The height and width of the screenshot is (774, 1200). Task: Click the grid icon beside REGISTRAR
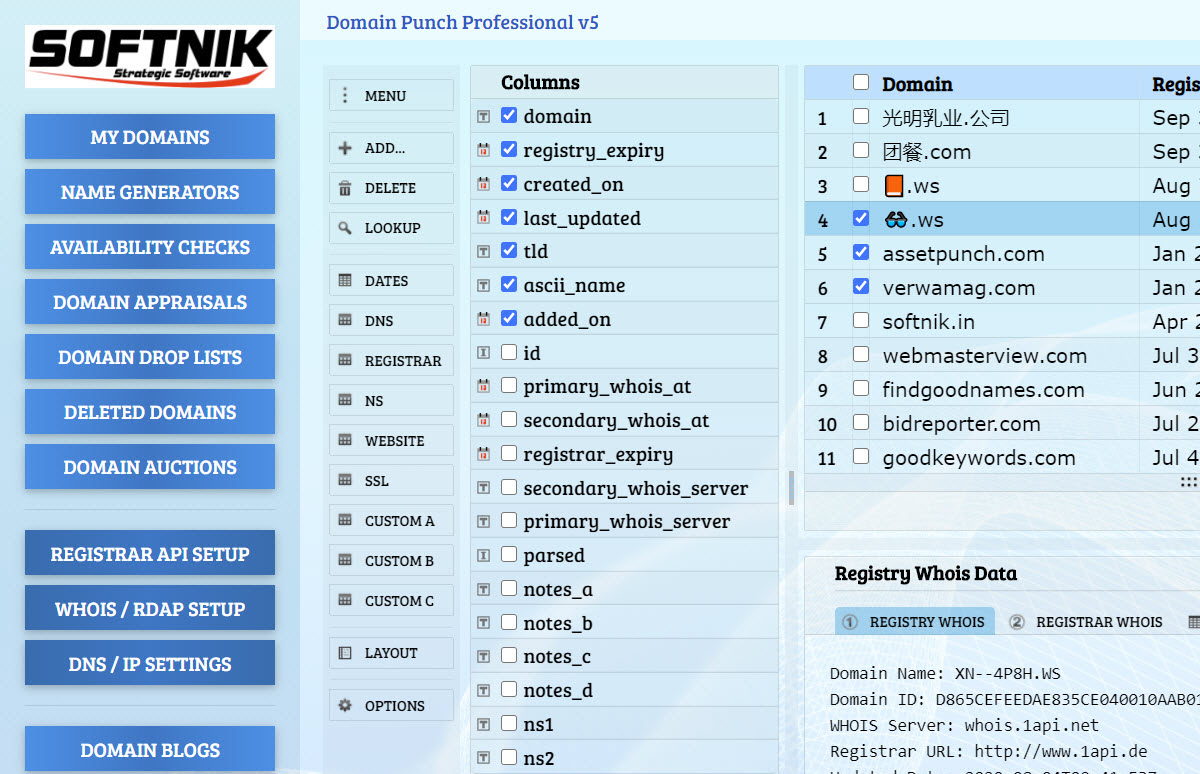(345, 361)
